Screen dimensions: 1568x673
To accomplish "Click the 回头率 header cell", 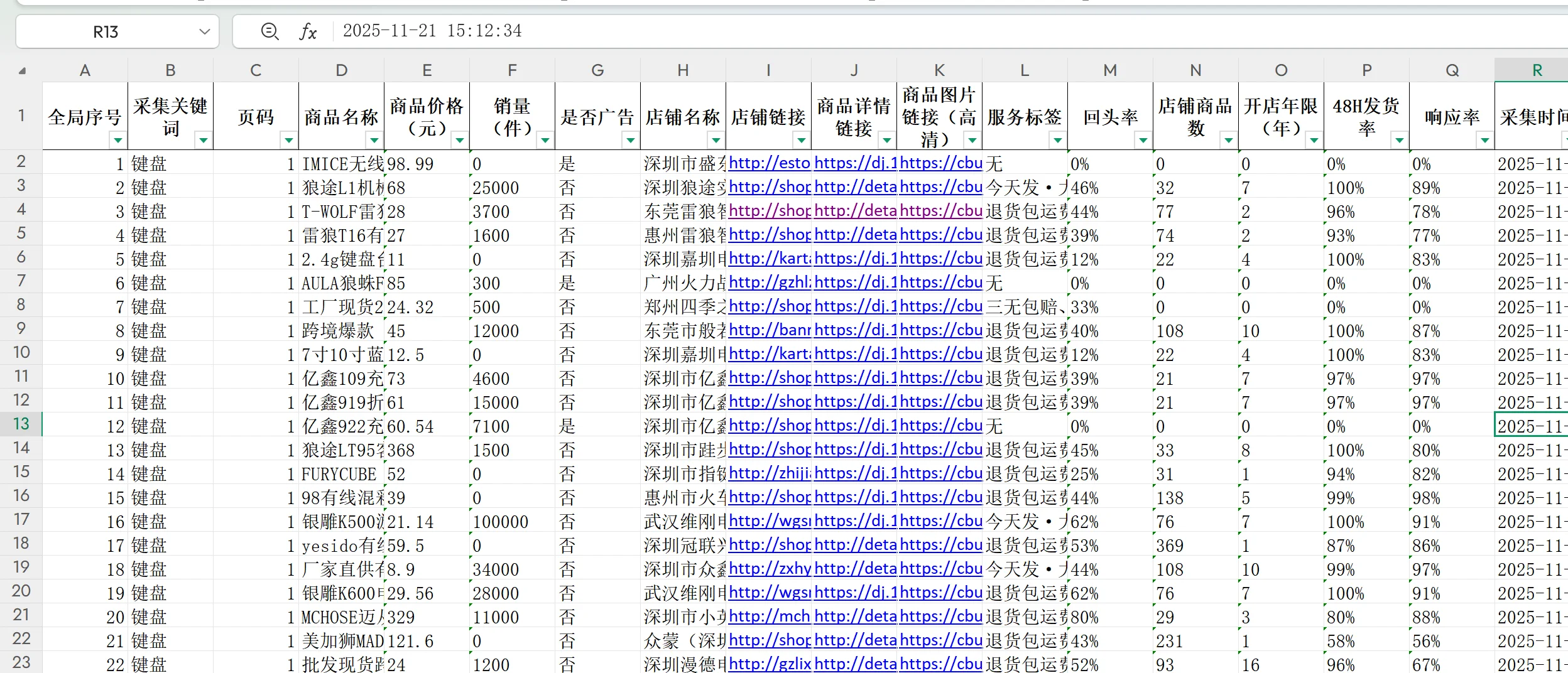I will (x=1110, y=116).
